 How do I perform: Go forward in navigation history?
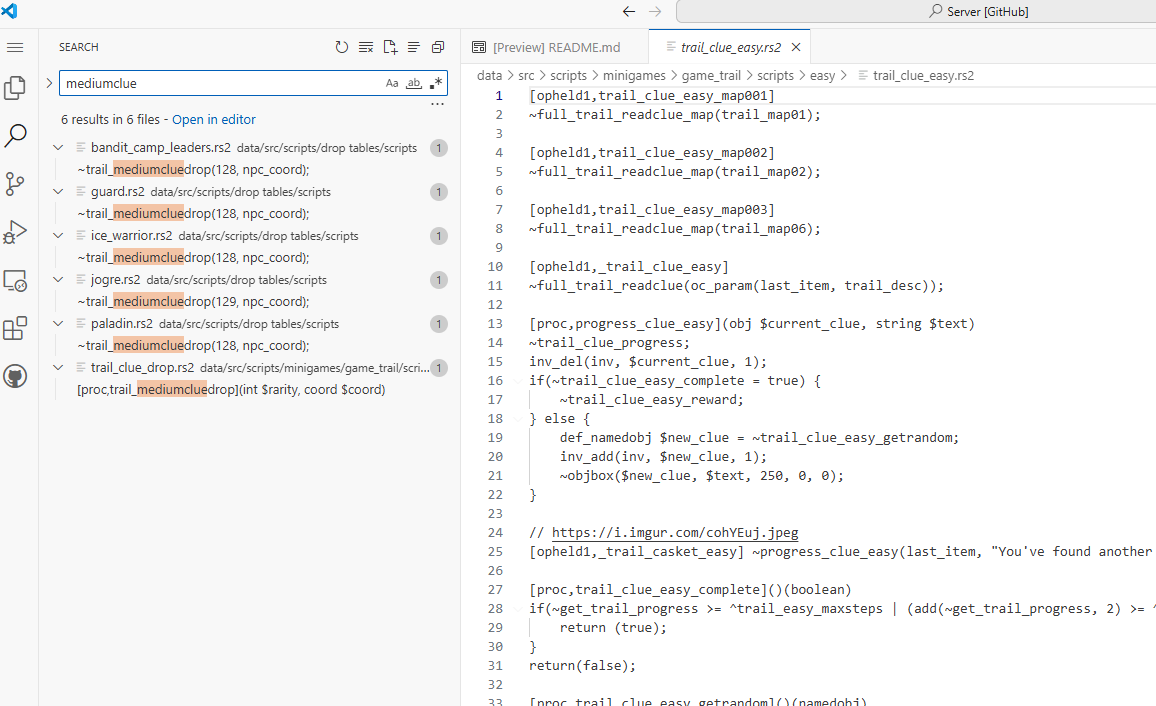(655, 11)
